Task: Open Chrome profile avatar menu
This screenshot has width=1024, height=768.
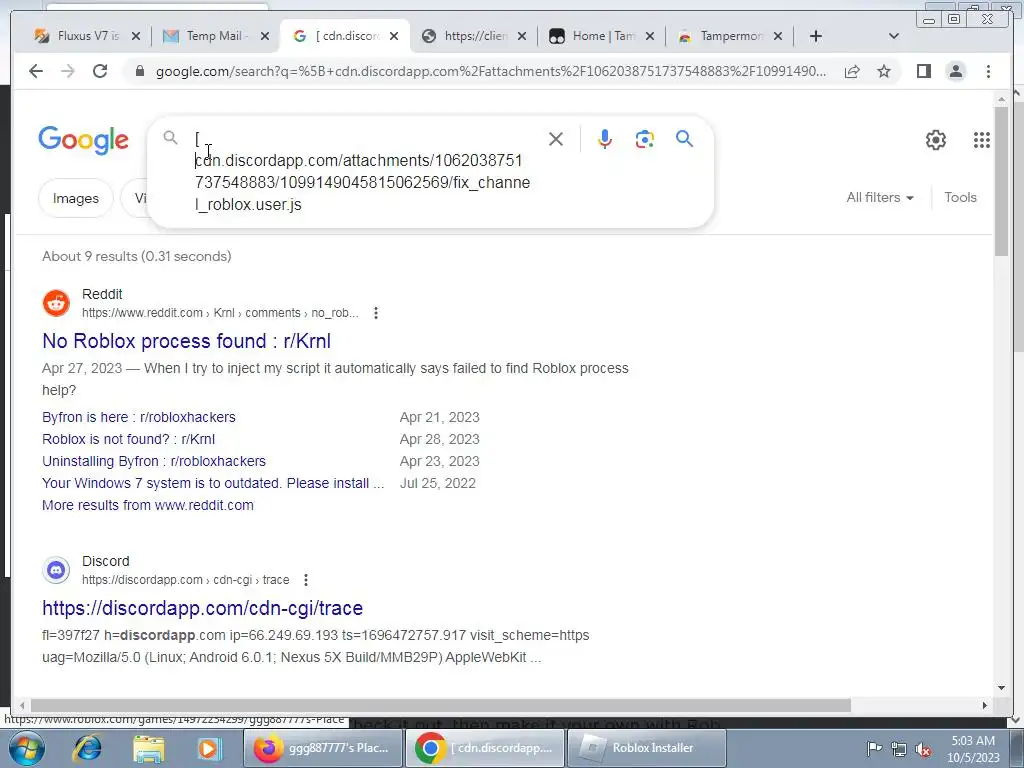Action: [955, 71]
